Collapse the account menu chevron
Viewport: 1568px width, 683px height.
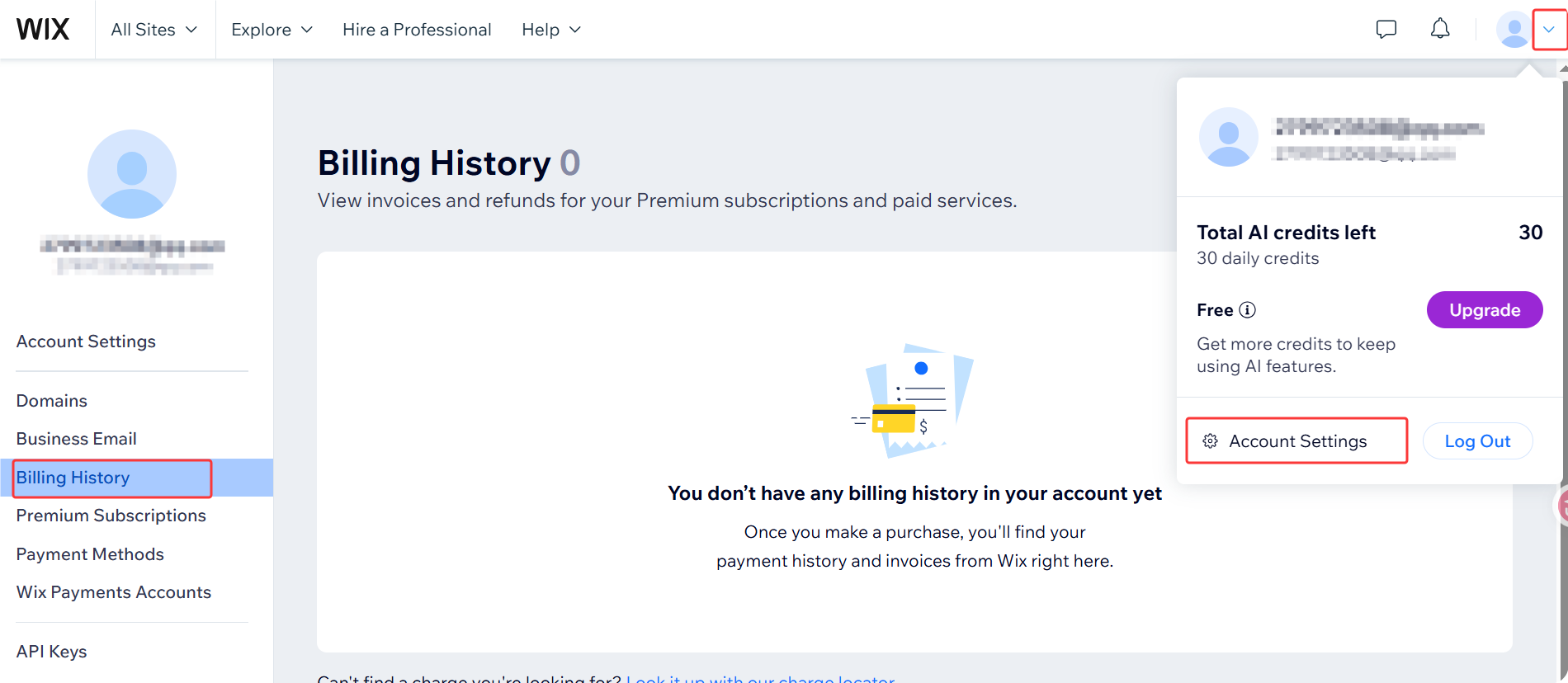[x=1549, y=30]
